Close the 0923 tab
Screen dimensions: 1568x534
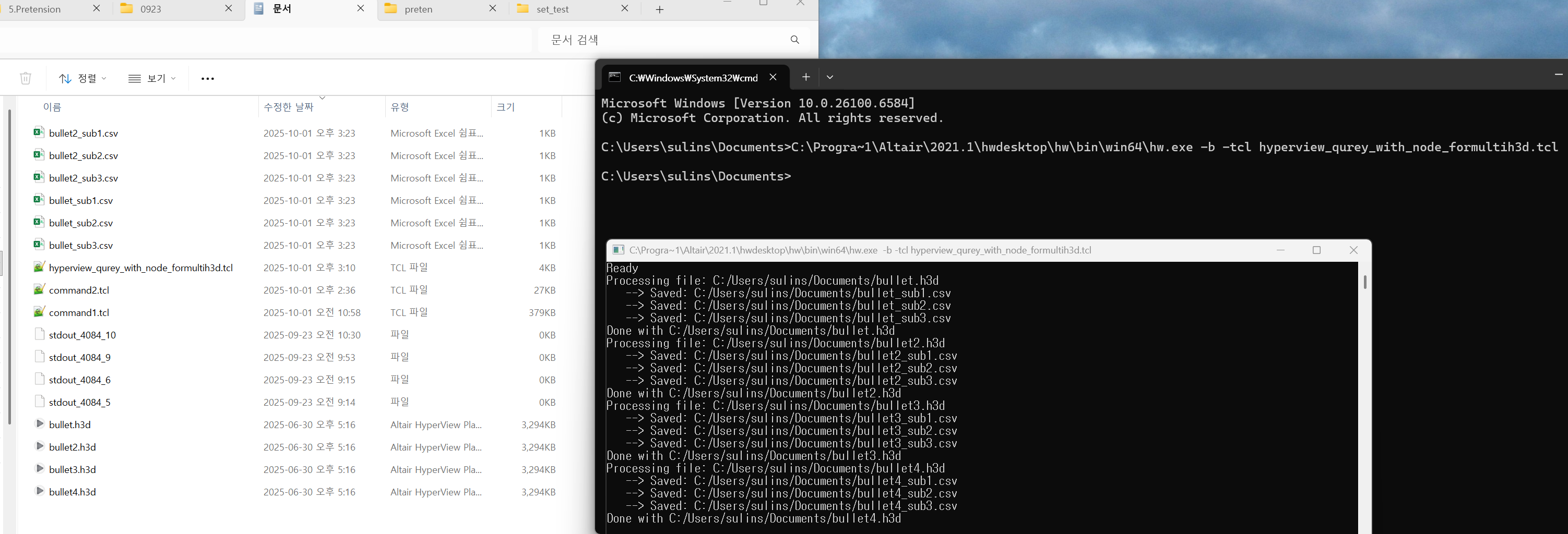228,8
